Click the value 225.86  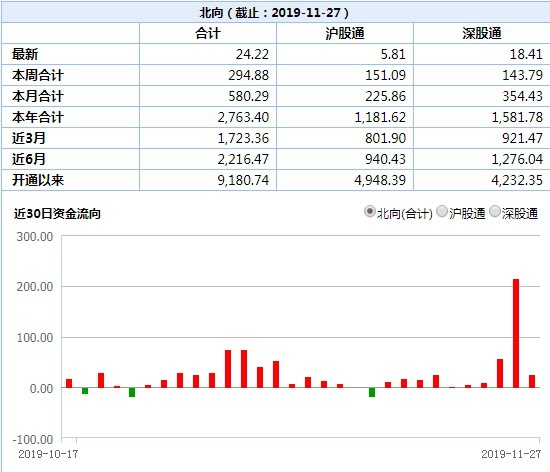385,96
